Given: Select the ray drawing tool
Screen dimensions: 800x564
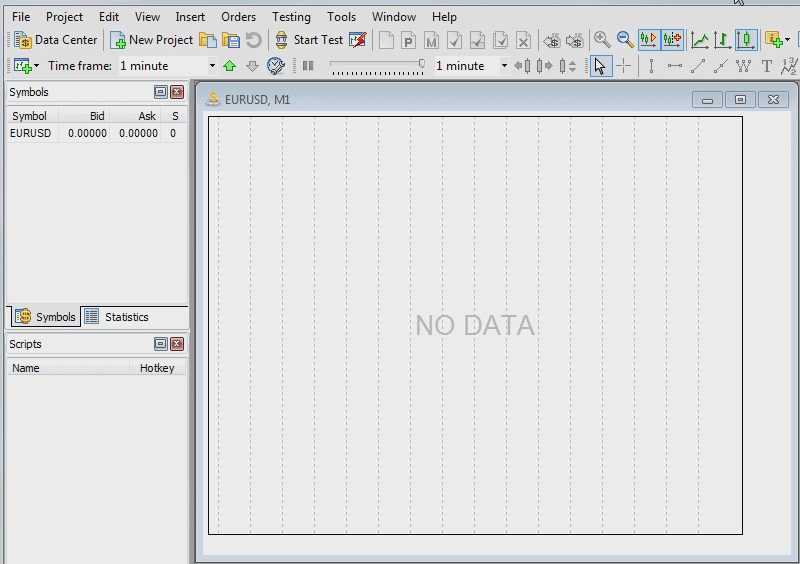Looking at the screenshot, I should (x=720, y=66).
